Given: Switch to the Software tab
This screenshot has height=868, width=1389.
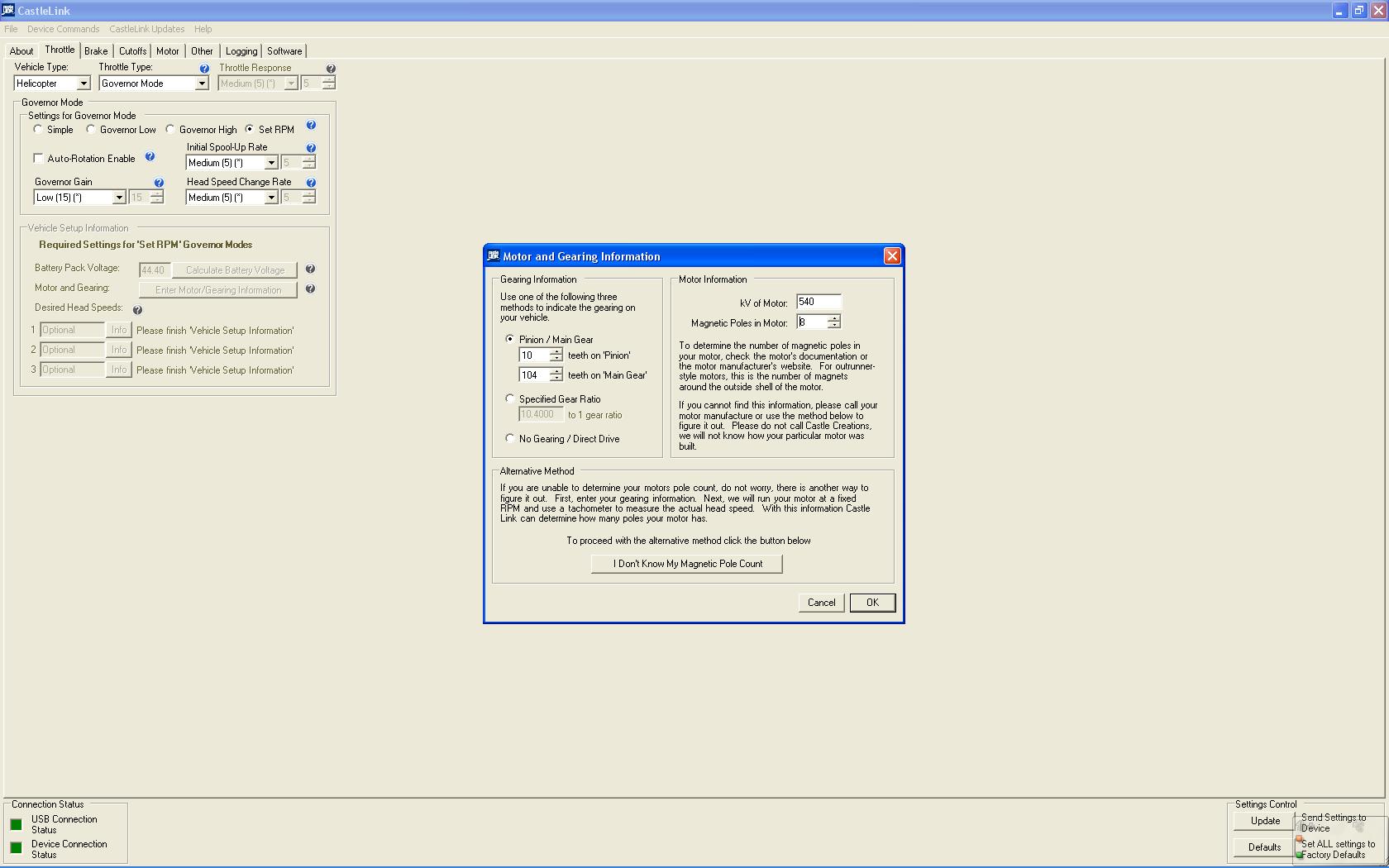Looking at the screenshot, I should tap(284, 51).
